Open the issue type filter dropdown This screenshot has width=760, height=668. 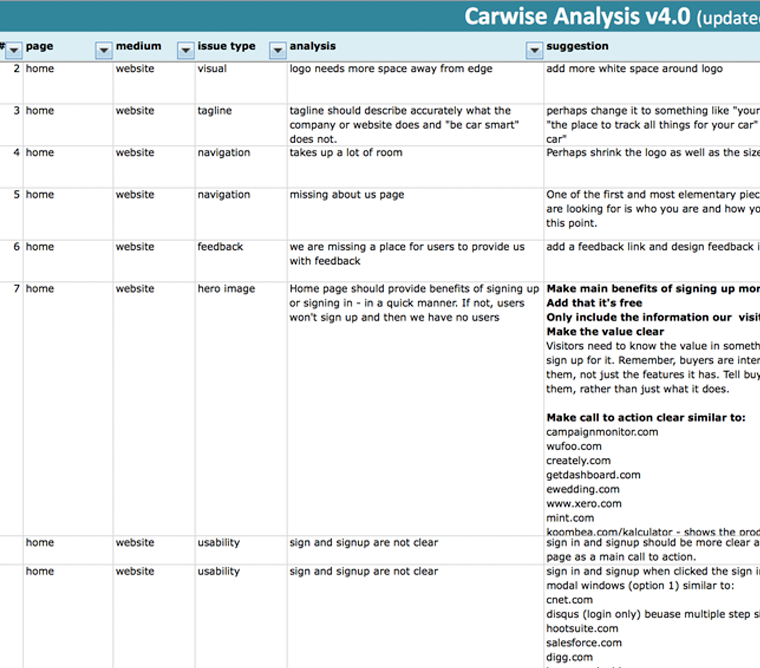coord(277,50)
